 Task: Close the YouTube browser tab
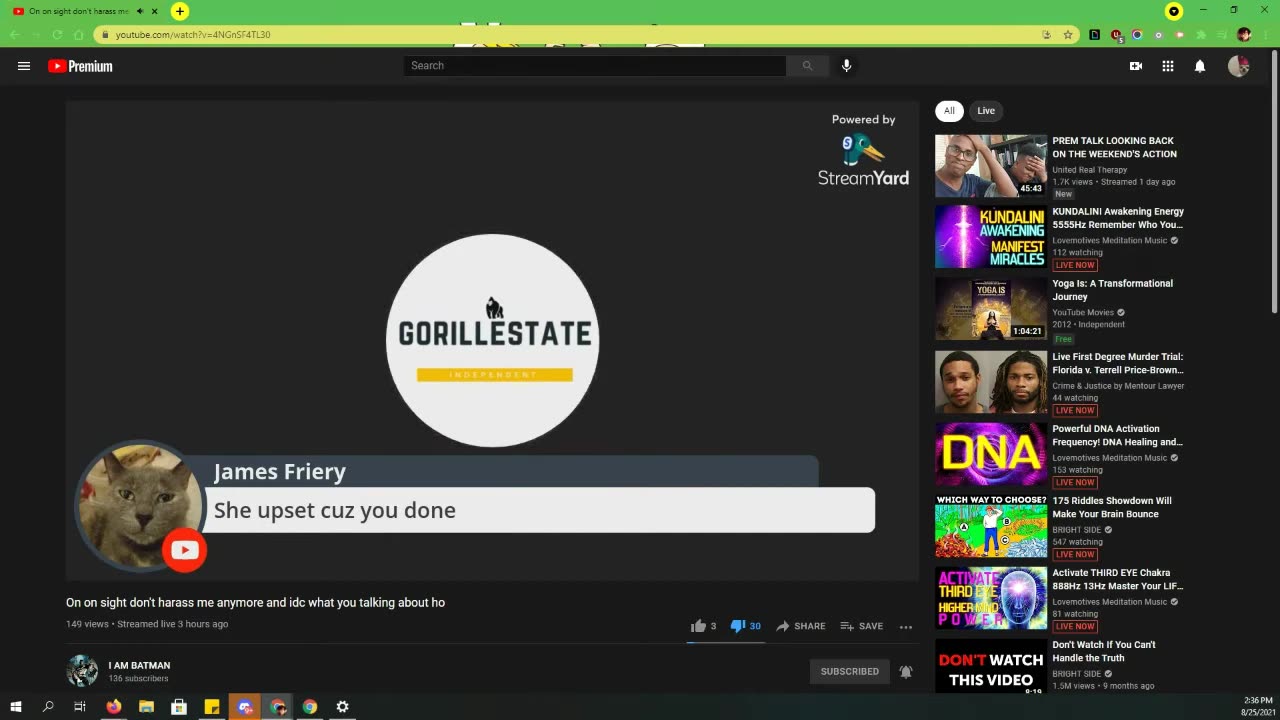tap(154, 11)
